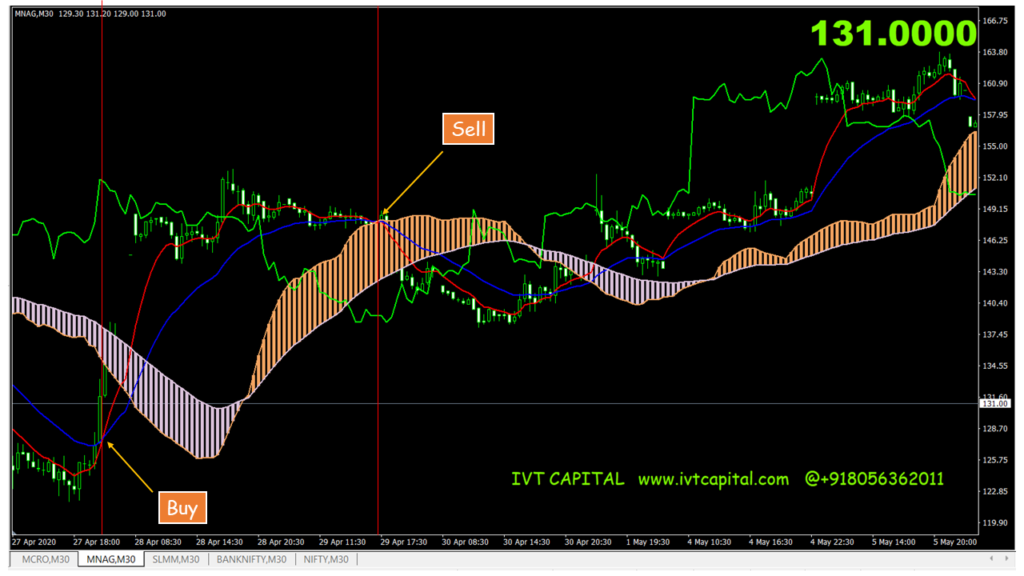This screenshot has width=1024, height=576.
Task: Click the 125.75 price scale value
Action: click(995, 460)
